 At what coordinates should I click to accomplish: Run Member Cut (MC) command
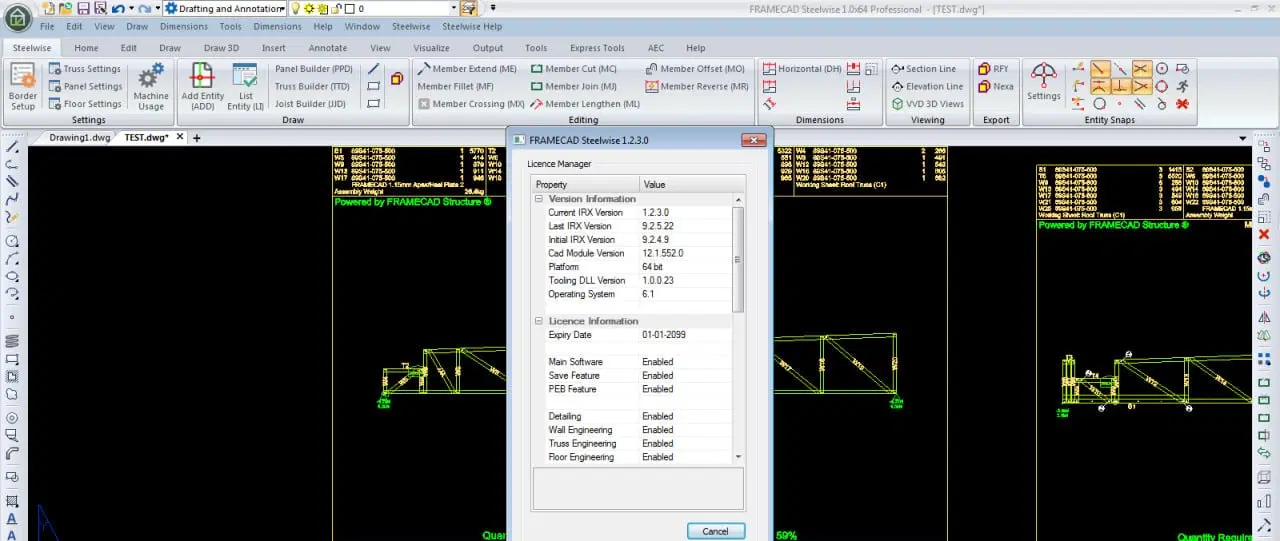[x=573, y=69]
